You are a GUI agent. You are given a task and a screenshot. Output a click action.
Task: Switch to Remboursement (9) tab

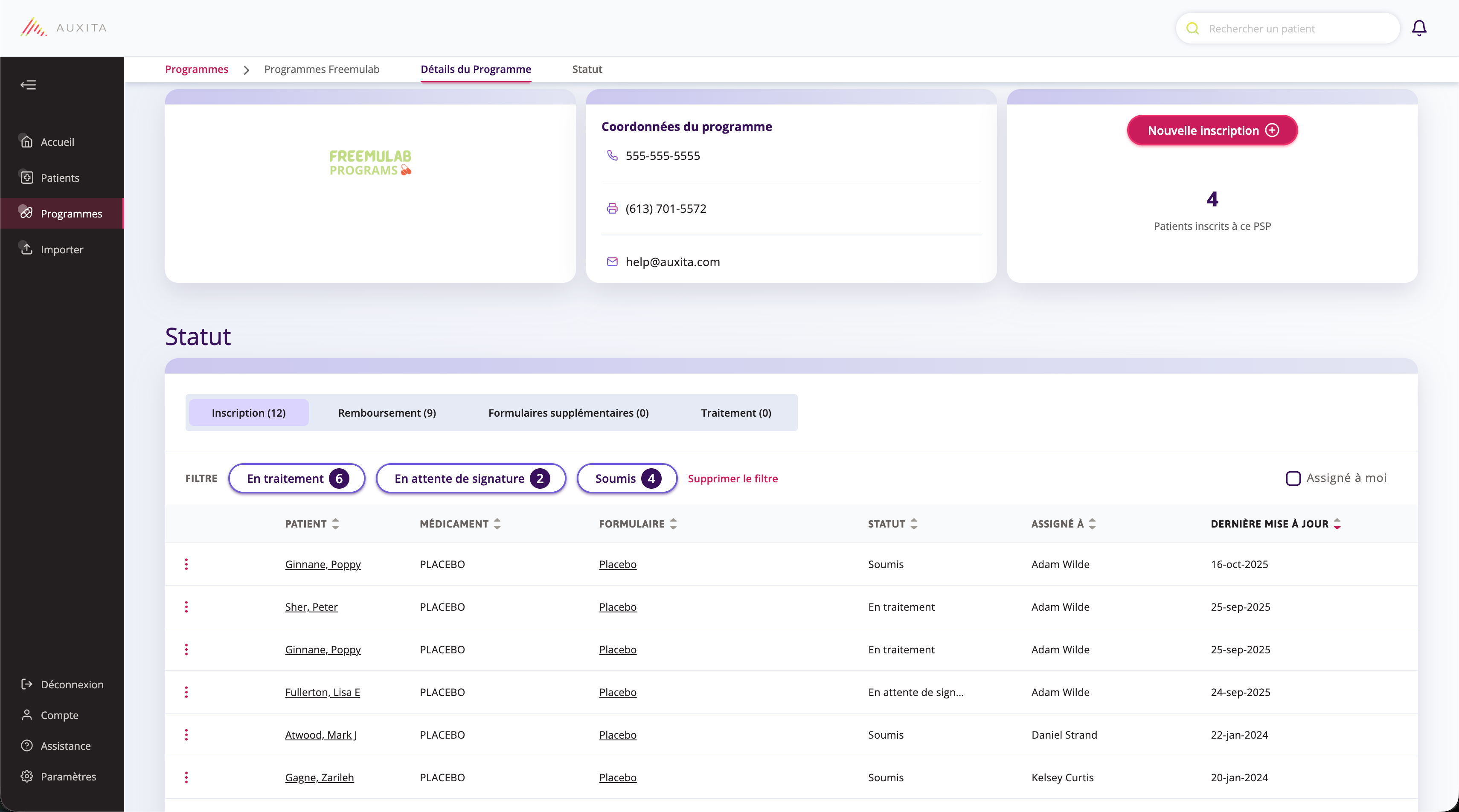387,413
